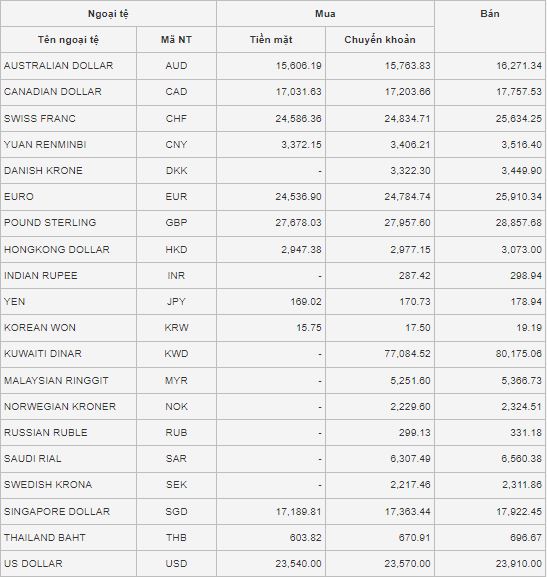Select the US DOLLAR selling rate 23,910.00
This screenshot has height=577, width=547.
coord(518,563)
